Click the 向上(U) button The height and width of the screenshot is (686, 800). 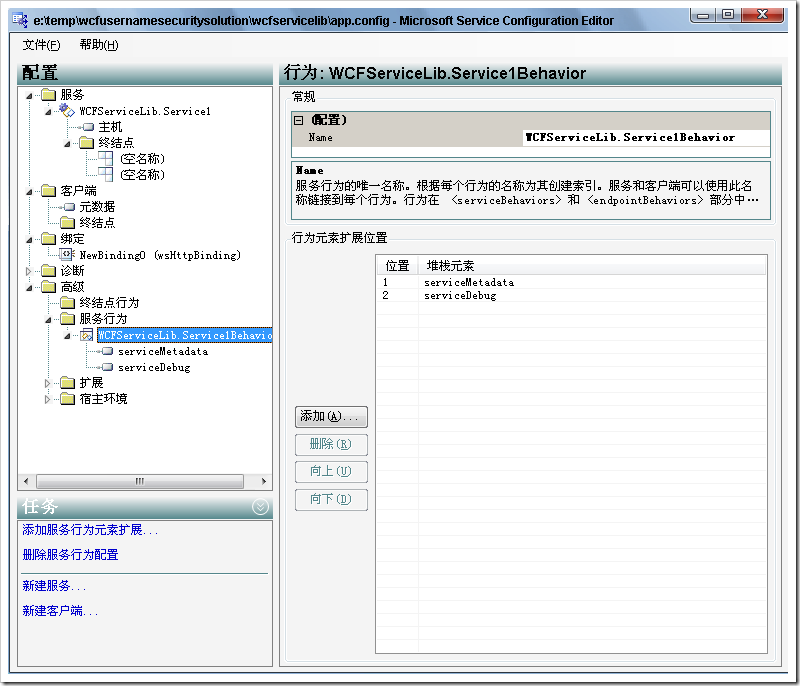click(331, 471)
